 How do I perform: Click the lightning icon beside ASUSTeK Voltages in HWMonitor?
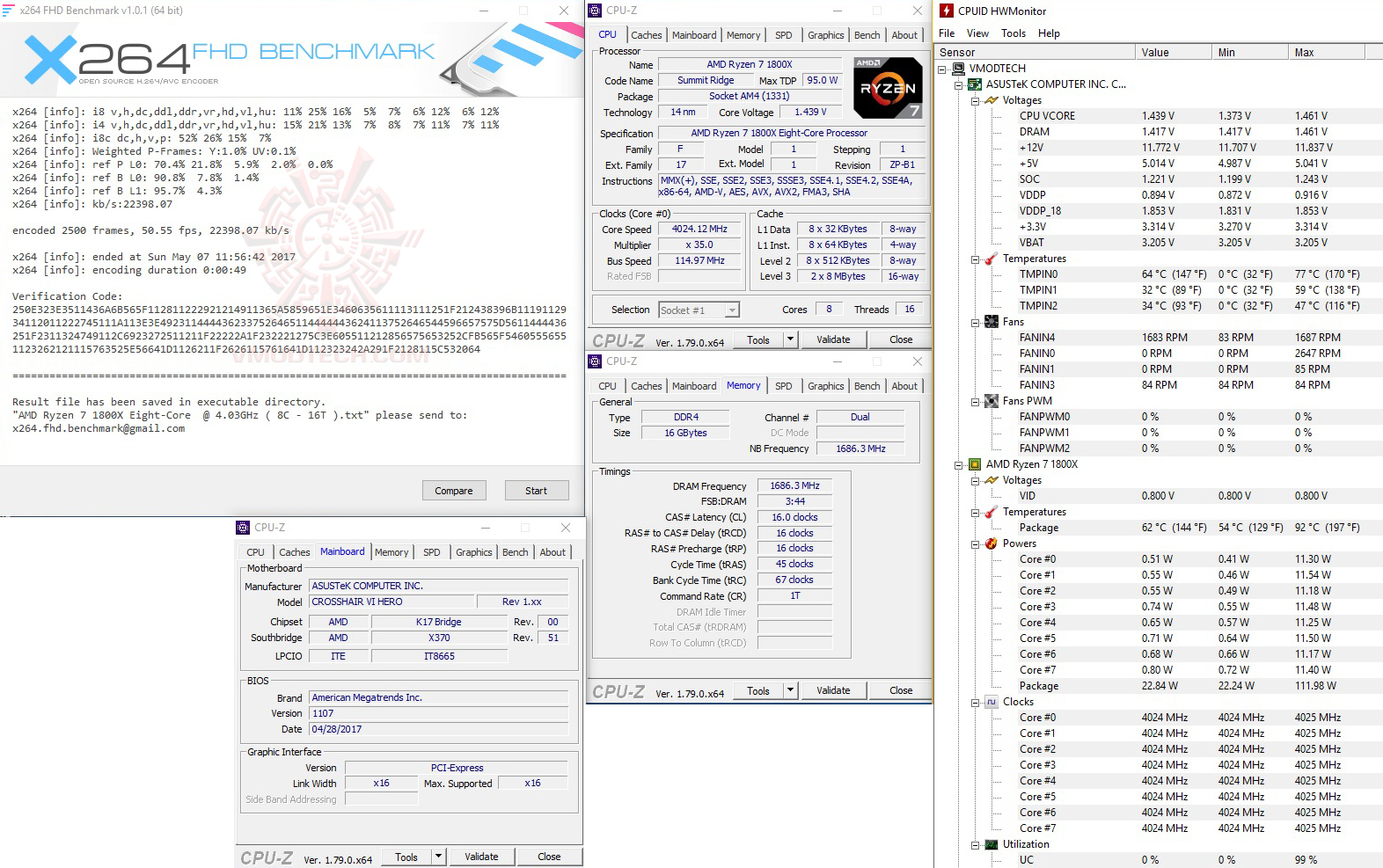(x=992, y=100)
